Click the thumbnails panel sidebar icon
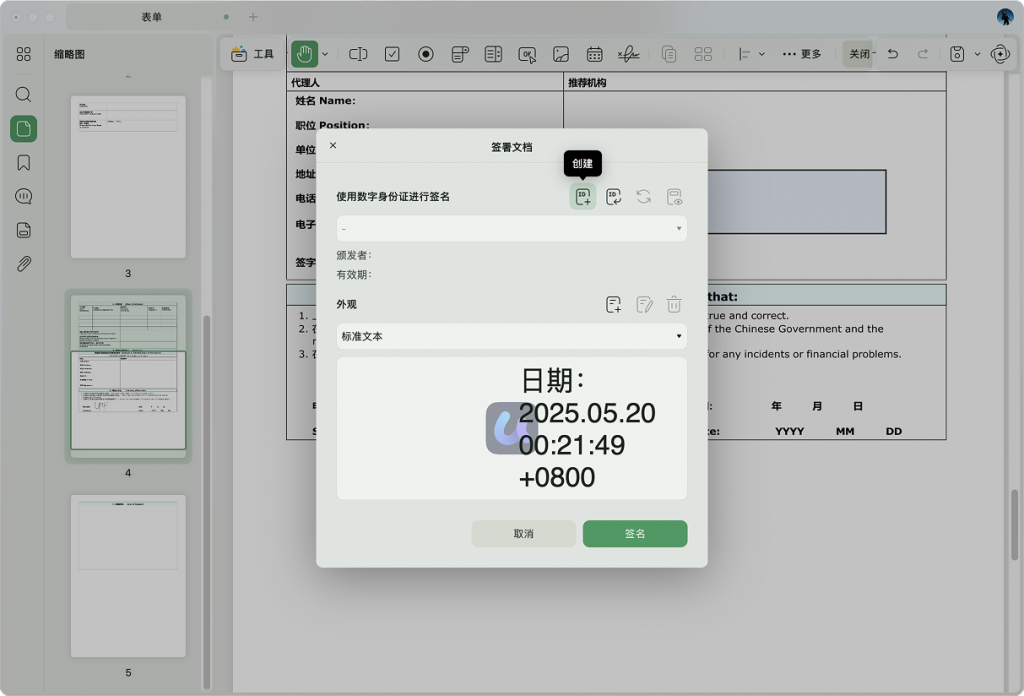This screenshot has height=696, width=1024. point(24,129)
